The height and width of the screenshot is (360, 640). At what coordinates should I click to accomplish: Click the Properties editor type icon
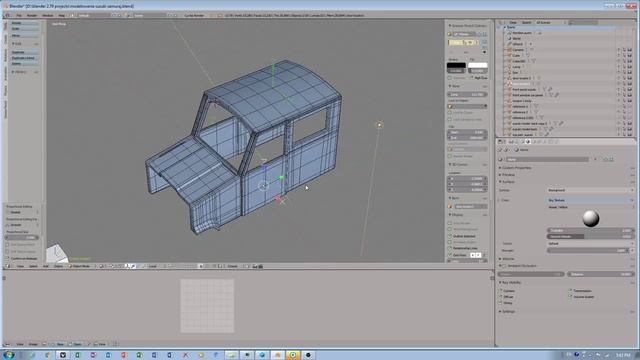[x=500, y=142]
